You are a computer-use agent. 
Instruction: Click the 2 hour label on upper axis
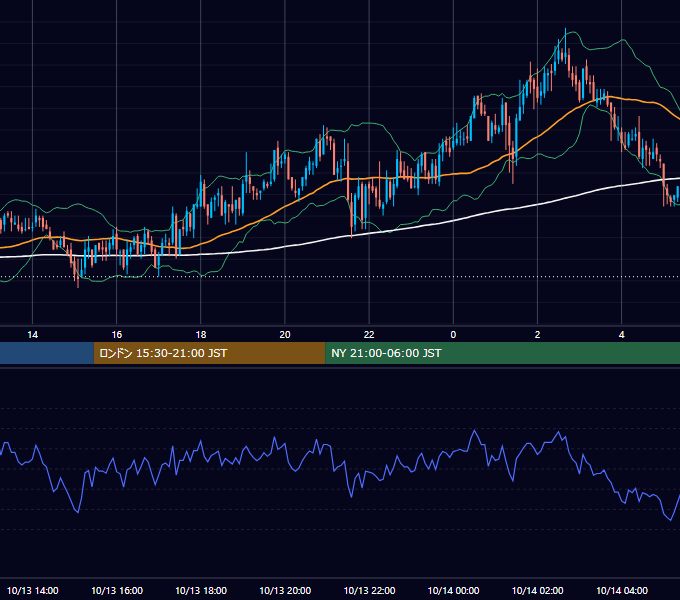click(x=537, y=335)
